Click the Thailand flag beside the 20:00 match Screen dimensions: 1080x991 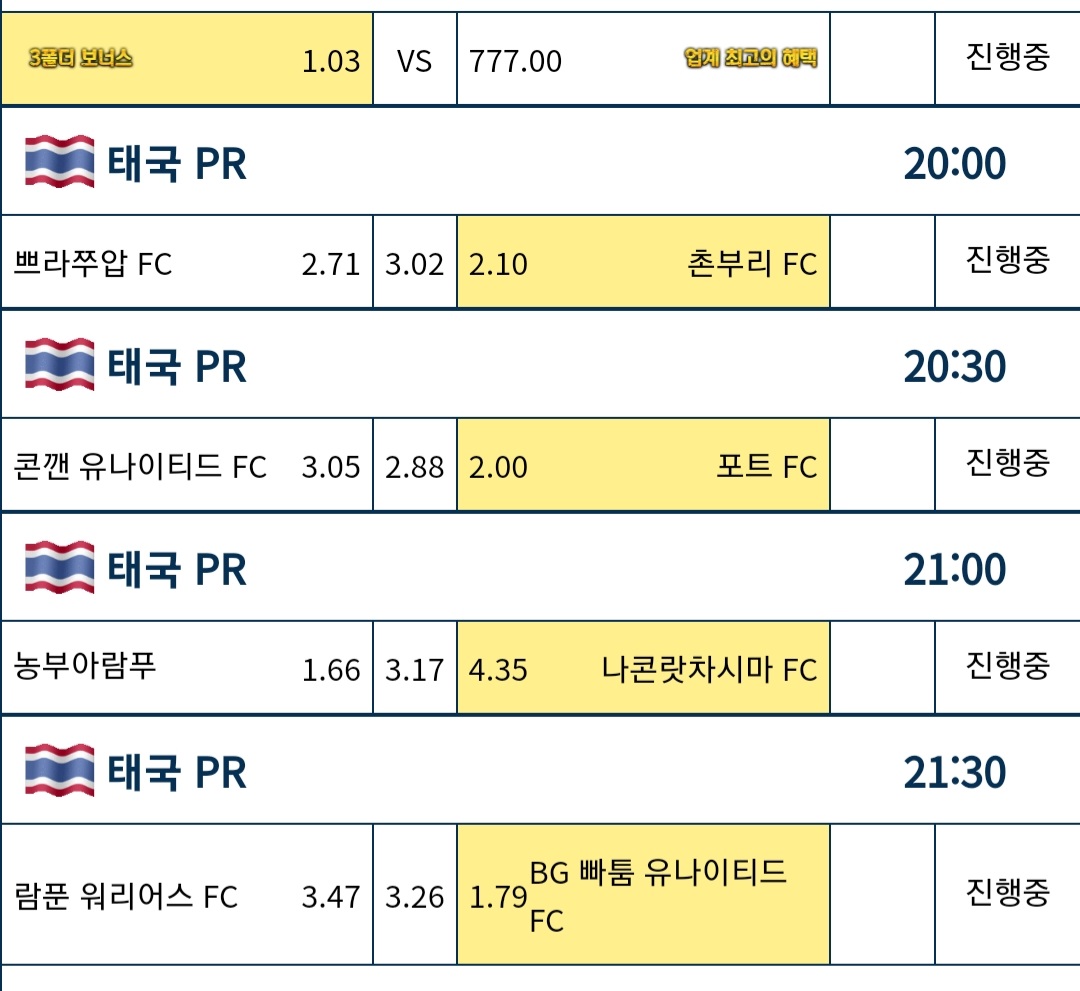[x=59, y=162]
